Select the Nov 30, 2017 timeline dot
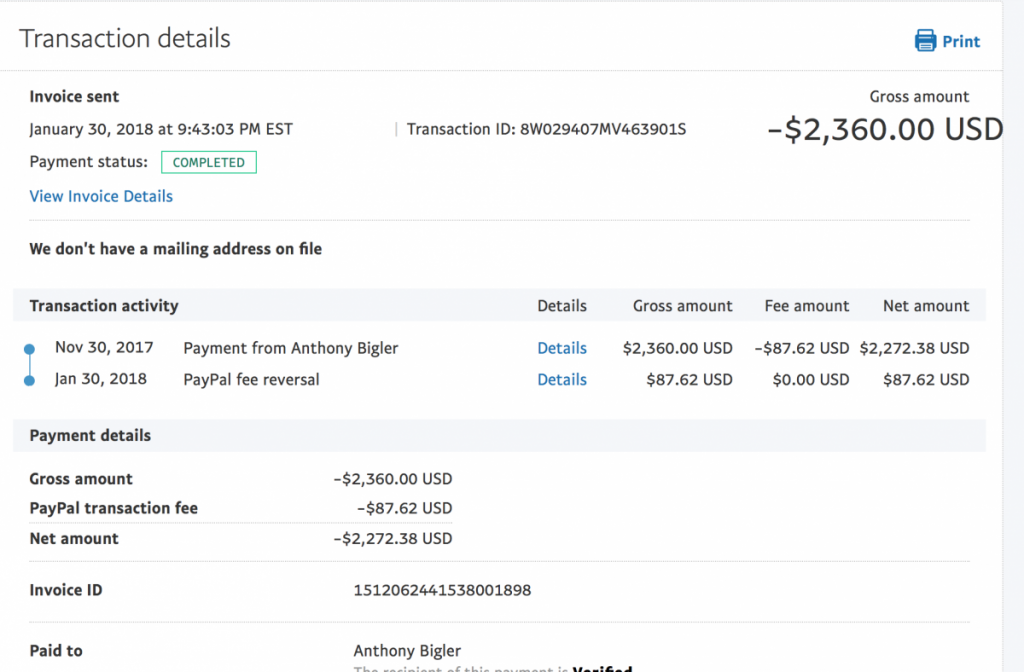Screen dimensions: 1024x672 29,349
